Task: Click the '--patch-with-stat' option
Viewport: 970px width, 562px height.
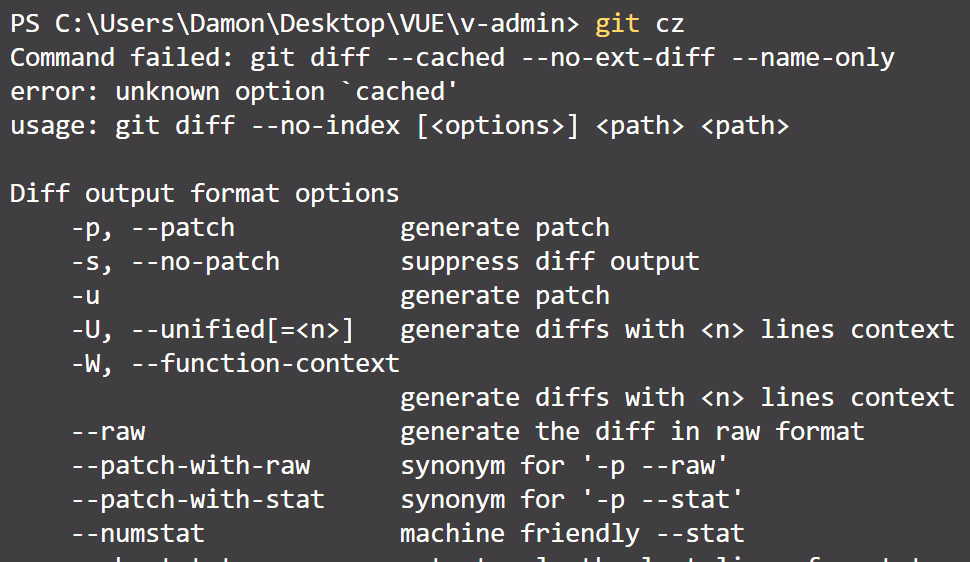Action: pyautogui.click(x=197, y=500)
